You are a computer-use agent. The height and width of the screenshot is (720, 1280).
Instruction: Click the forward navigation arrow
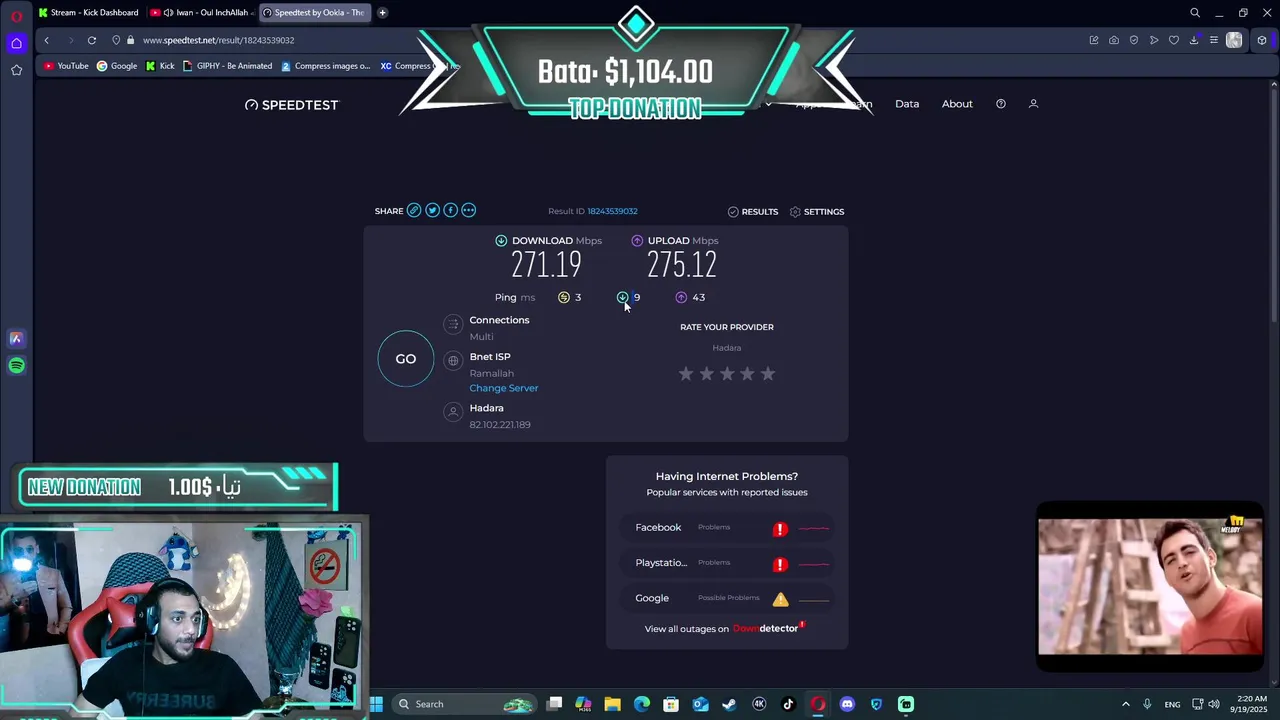70,40
